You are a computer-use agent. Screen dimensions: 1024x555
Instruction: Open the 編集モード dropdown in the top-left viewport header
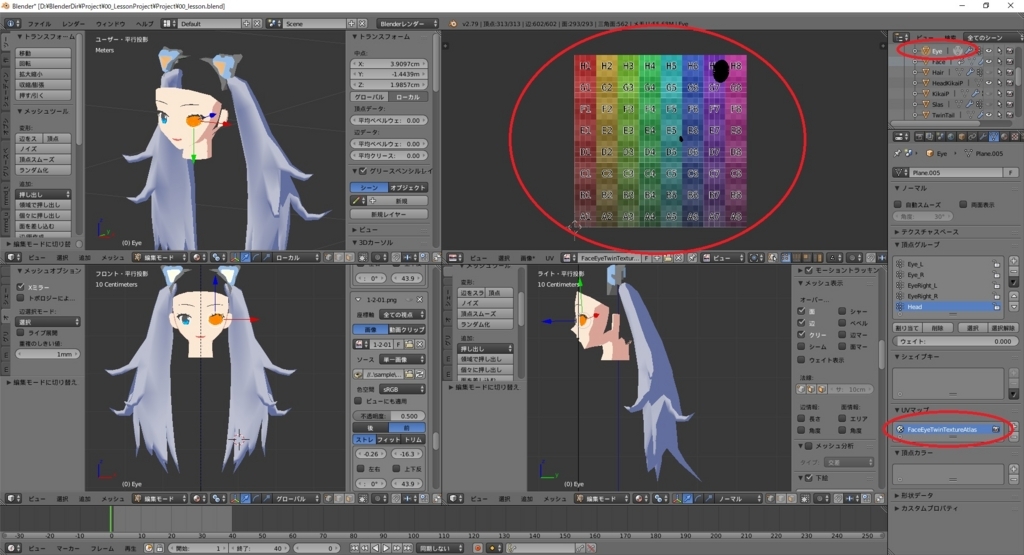pos(160,258)
